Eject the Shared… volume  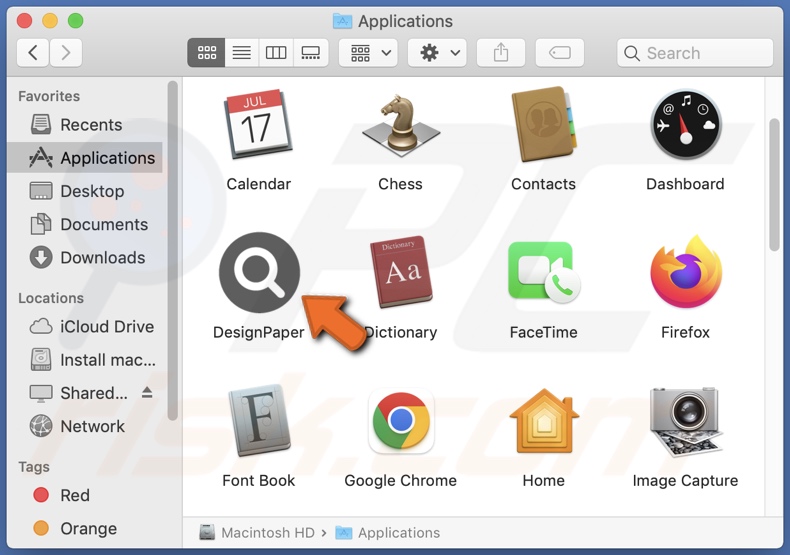click(x=147, y=392)
